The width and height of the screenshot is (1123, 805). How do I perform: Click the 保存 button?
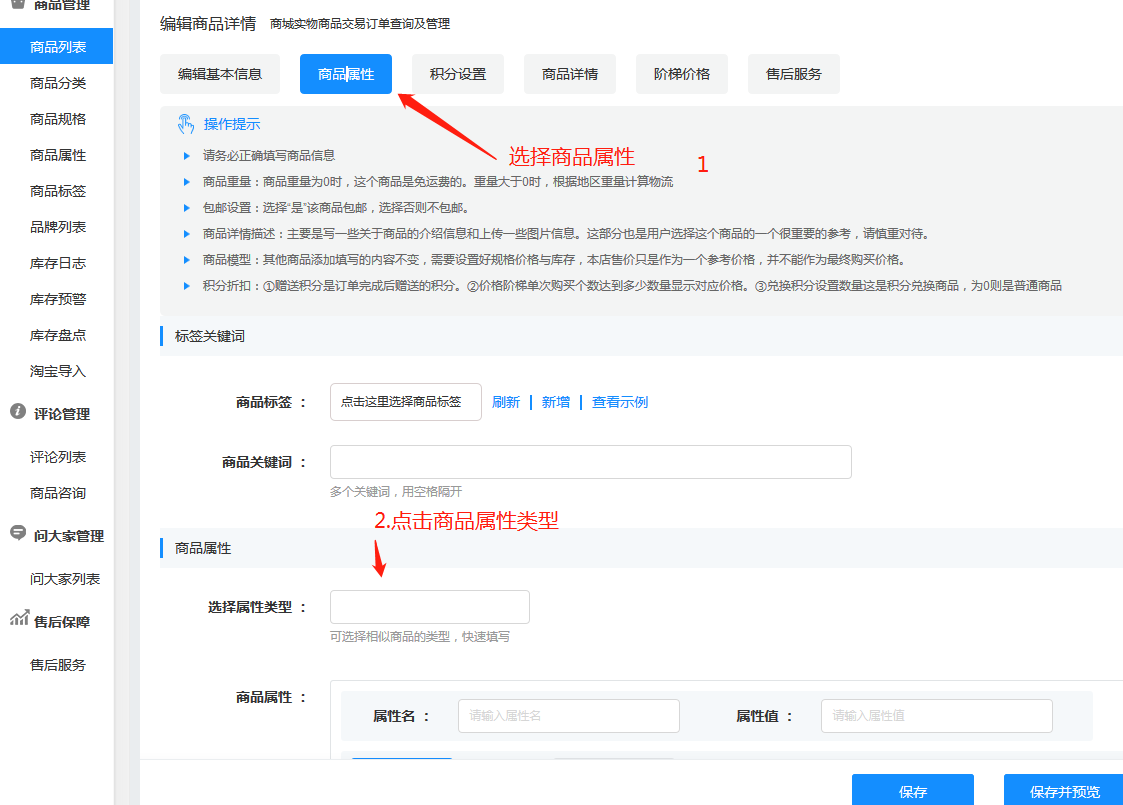[911, 789]
